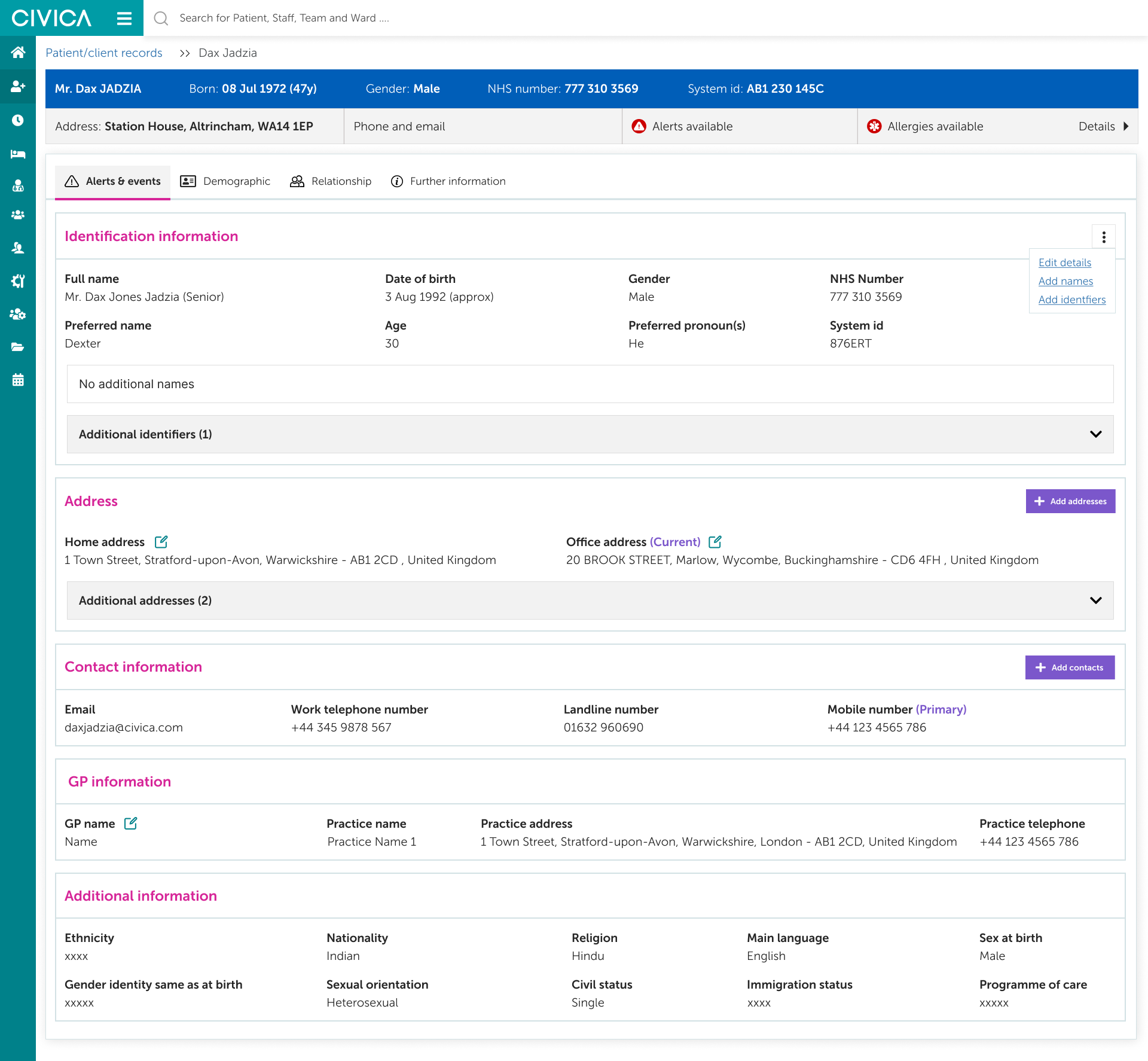Open the calendar sidebar icon

[18, 380]
